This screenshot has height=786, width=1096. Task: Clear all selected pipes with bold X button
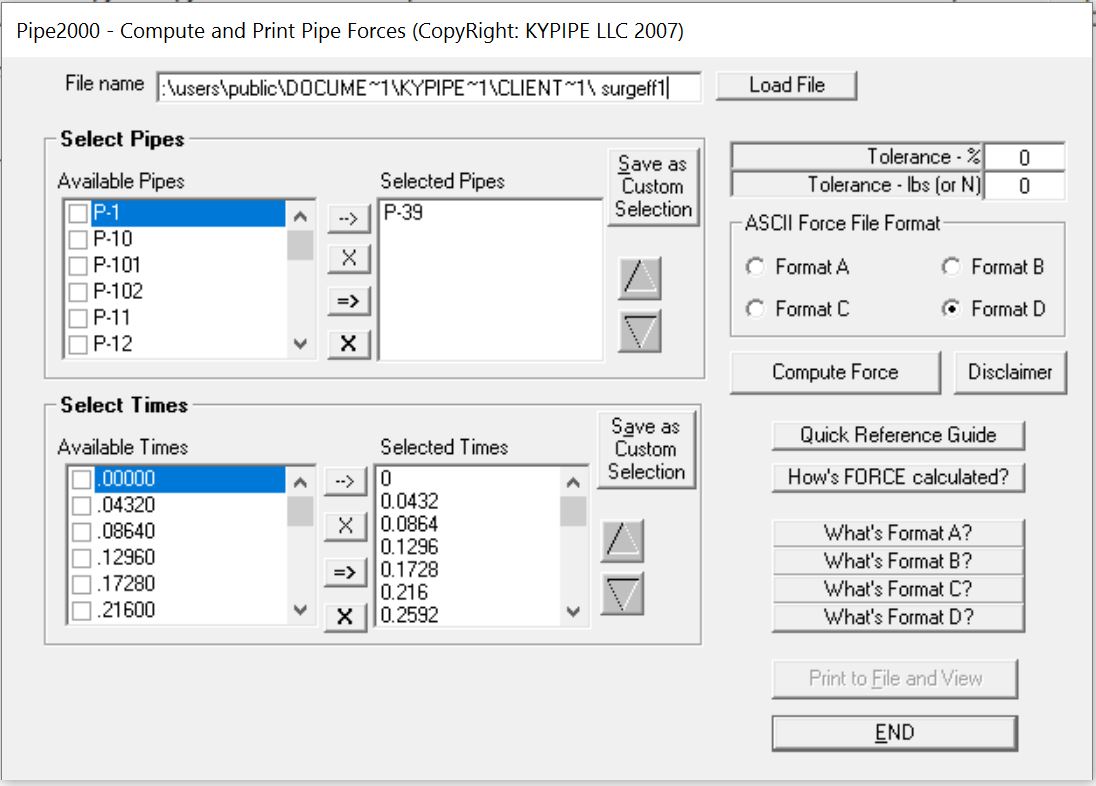point(348,343)
